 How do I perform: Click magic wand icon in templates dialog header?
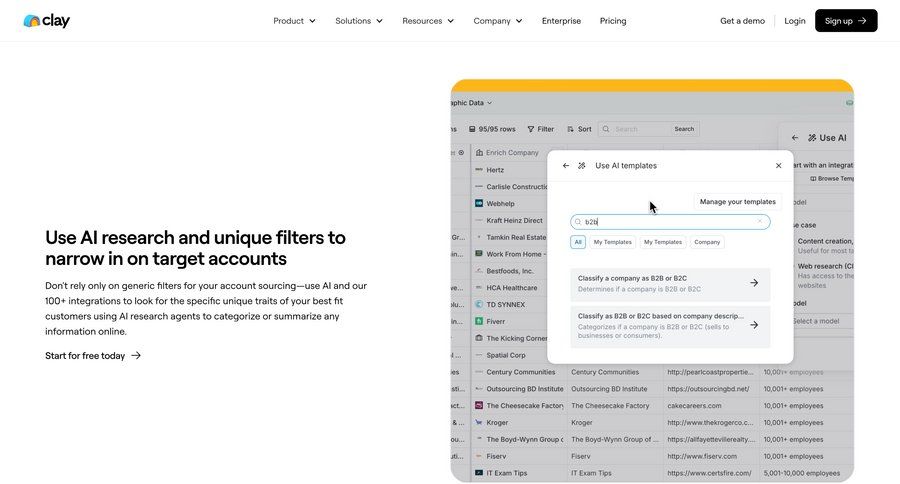pyautogui.click(x=581, y=165)
